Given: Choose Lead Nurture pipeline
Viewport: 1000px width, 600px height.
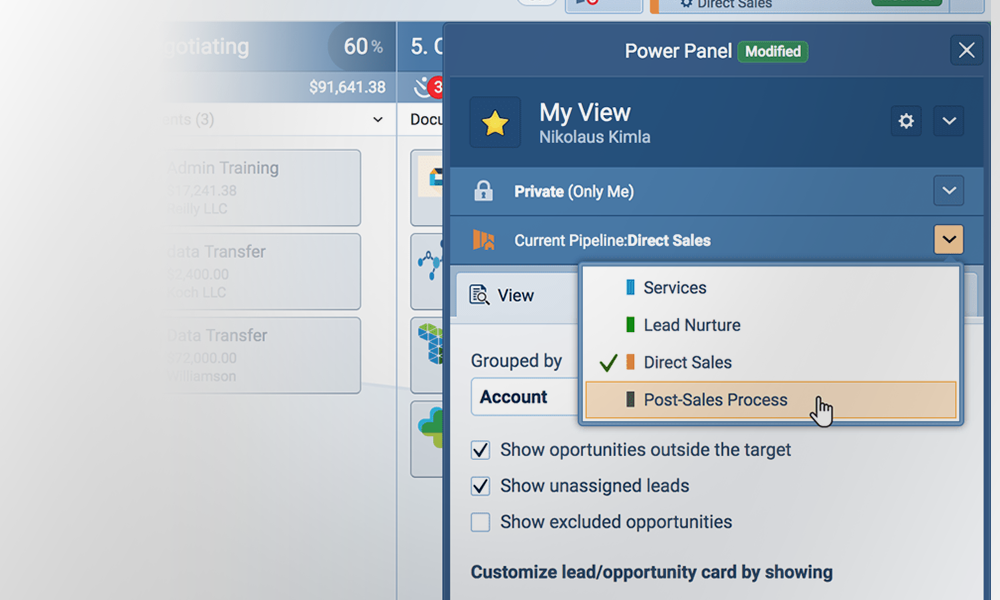Looking at the screenshot, I should pos(691,325).
